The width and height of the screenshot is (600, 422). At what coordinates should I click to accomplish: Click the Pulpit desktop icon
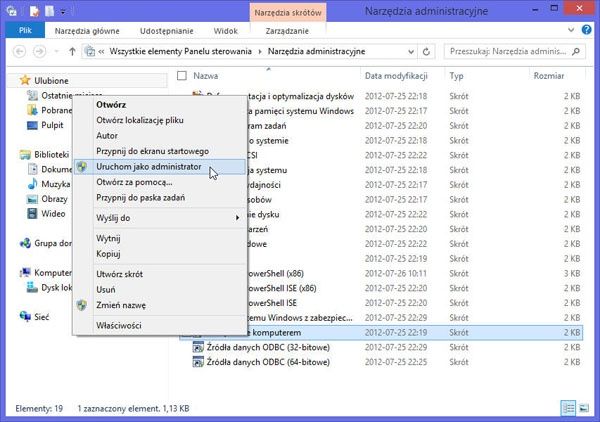[x=32, y=125]
